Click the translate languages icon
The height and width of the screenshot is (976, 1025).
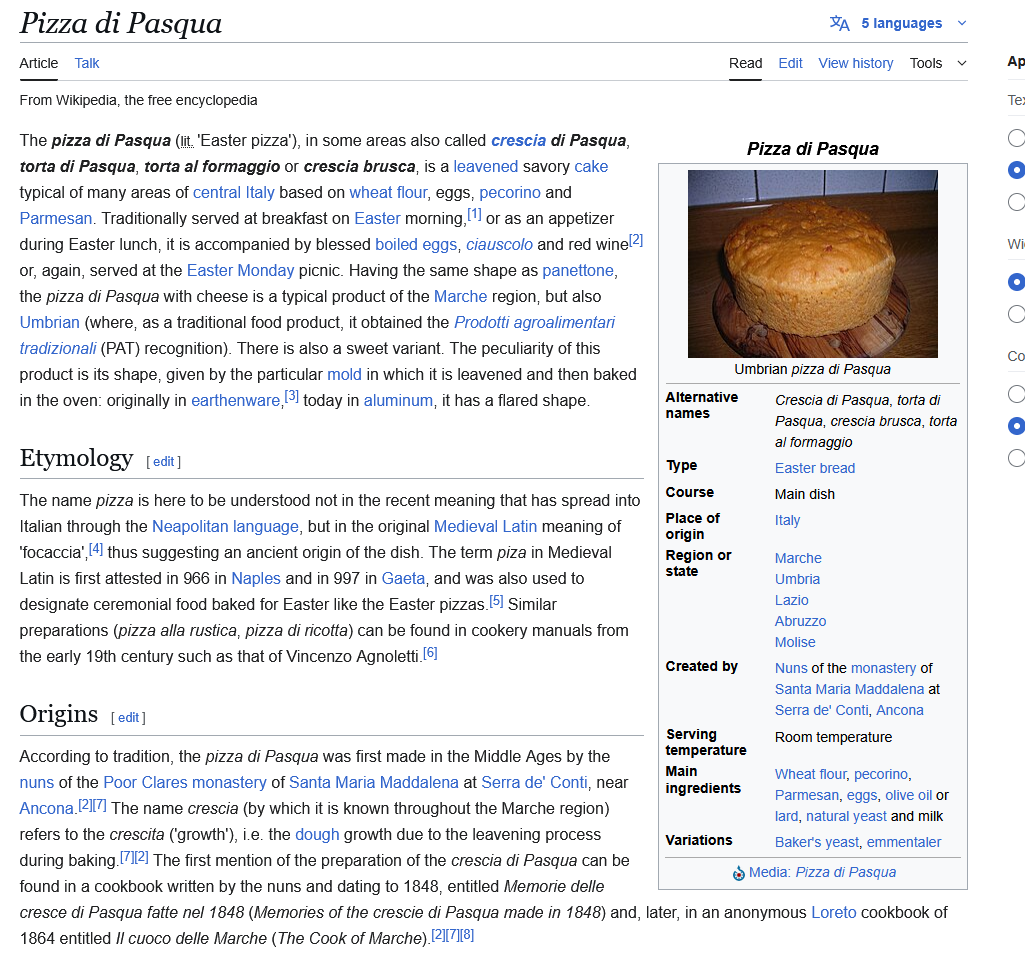click(x=839, y=24)
